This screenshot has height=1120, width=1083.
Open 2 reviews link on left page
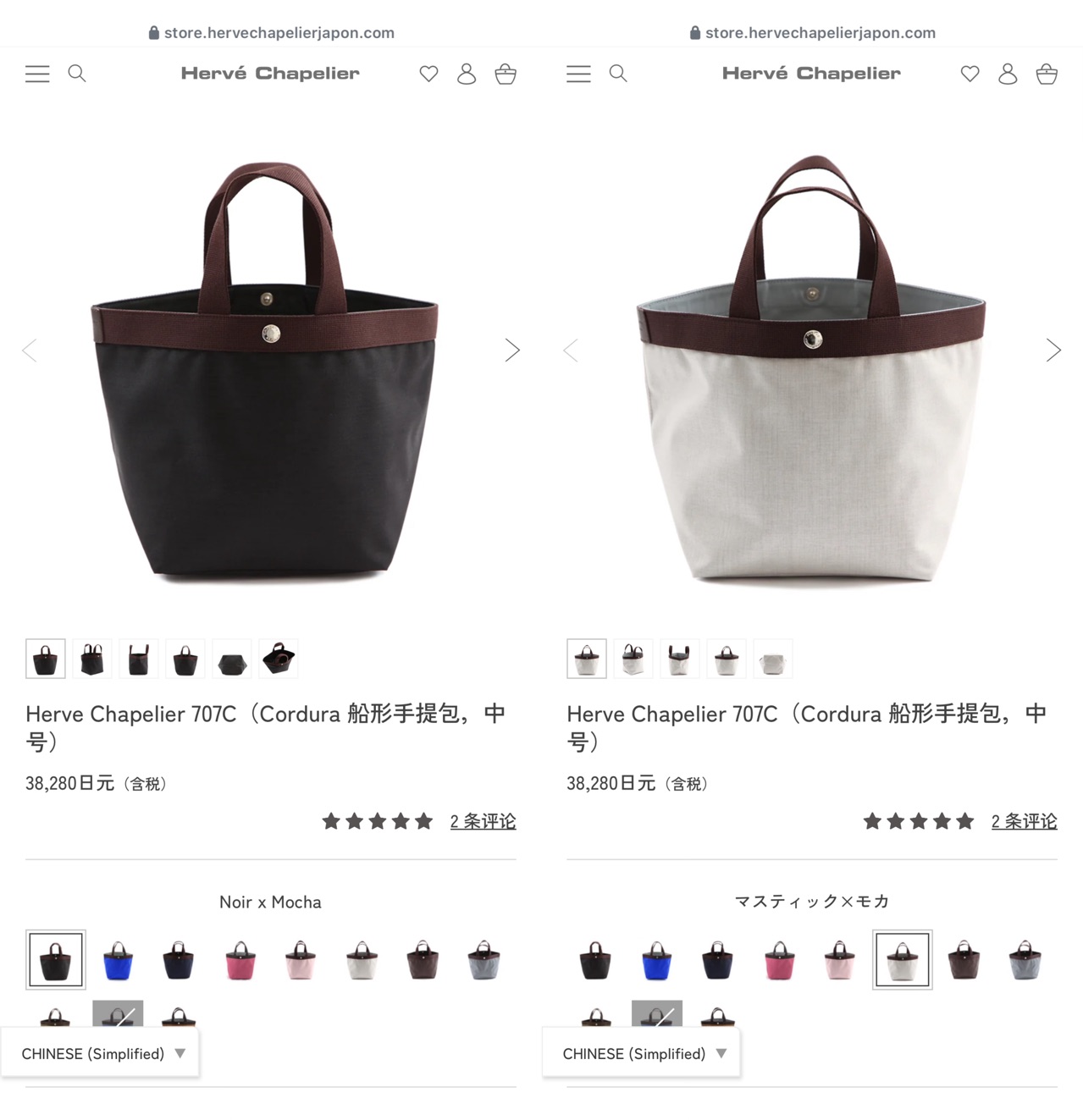point(483,821)
